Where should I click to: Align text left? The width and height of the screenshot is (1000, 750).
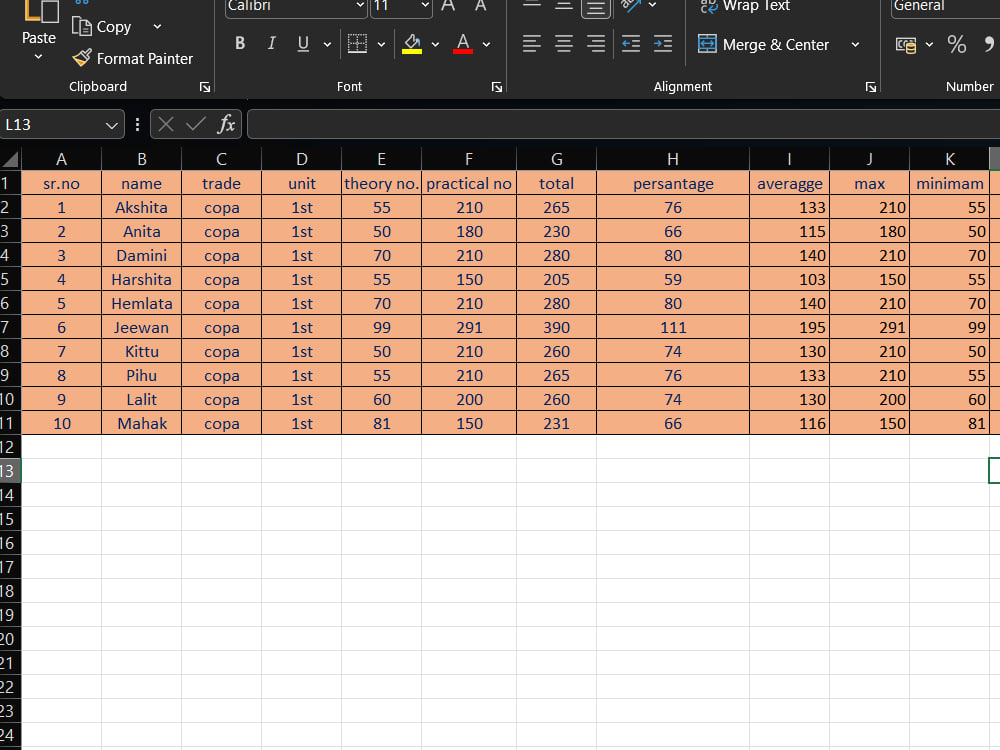coord(532,43)
